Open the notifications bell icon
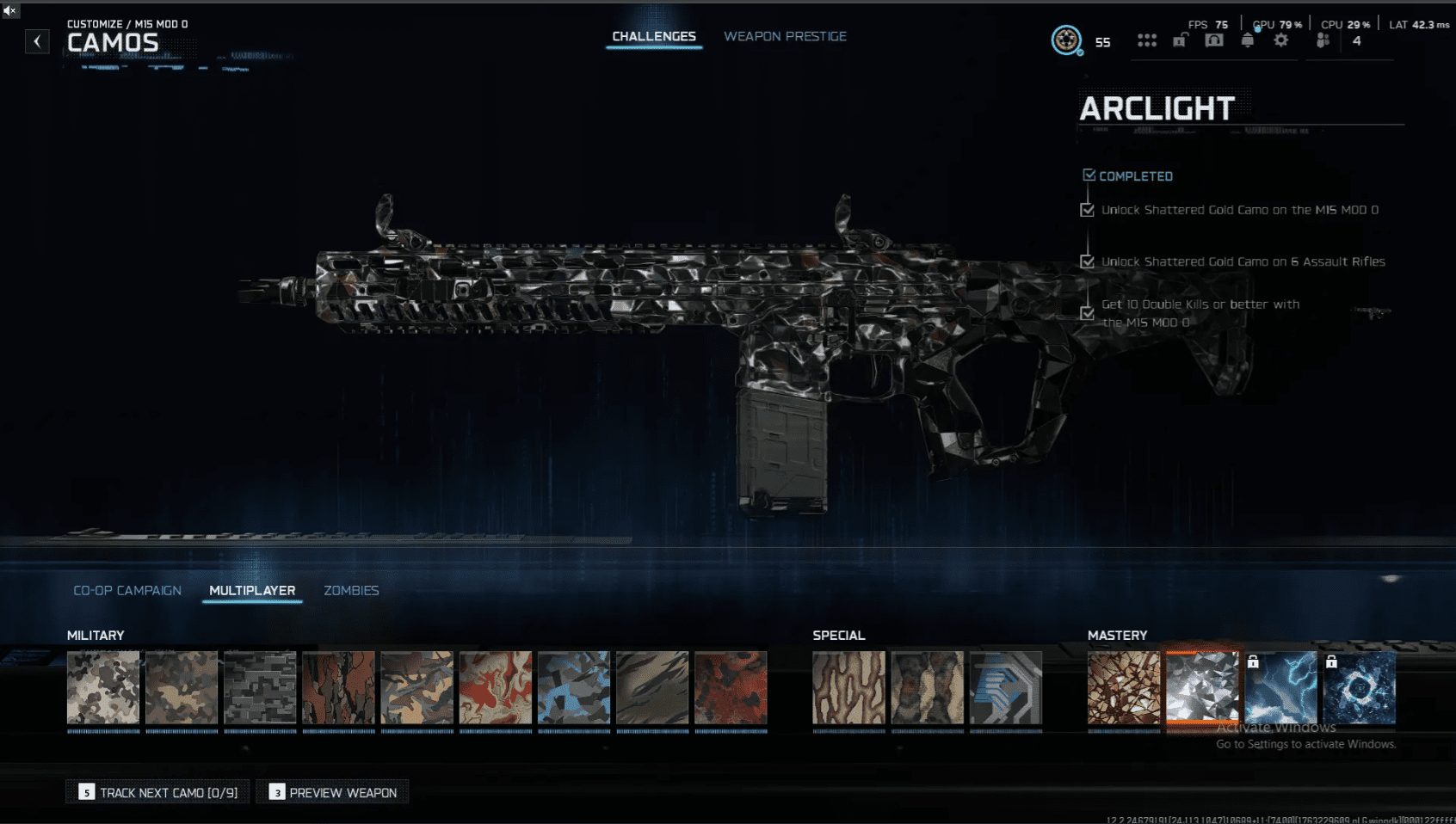The height and width of the screenshot is (824, 1456). click(x=1247, y=40)
